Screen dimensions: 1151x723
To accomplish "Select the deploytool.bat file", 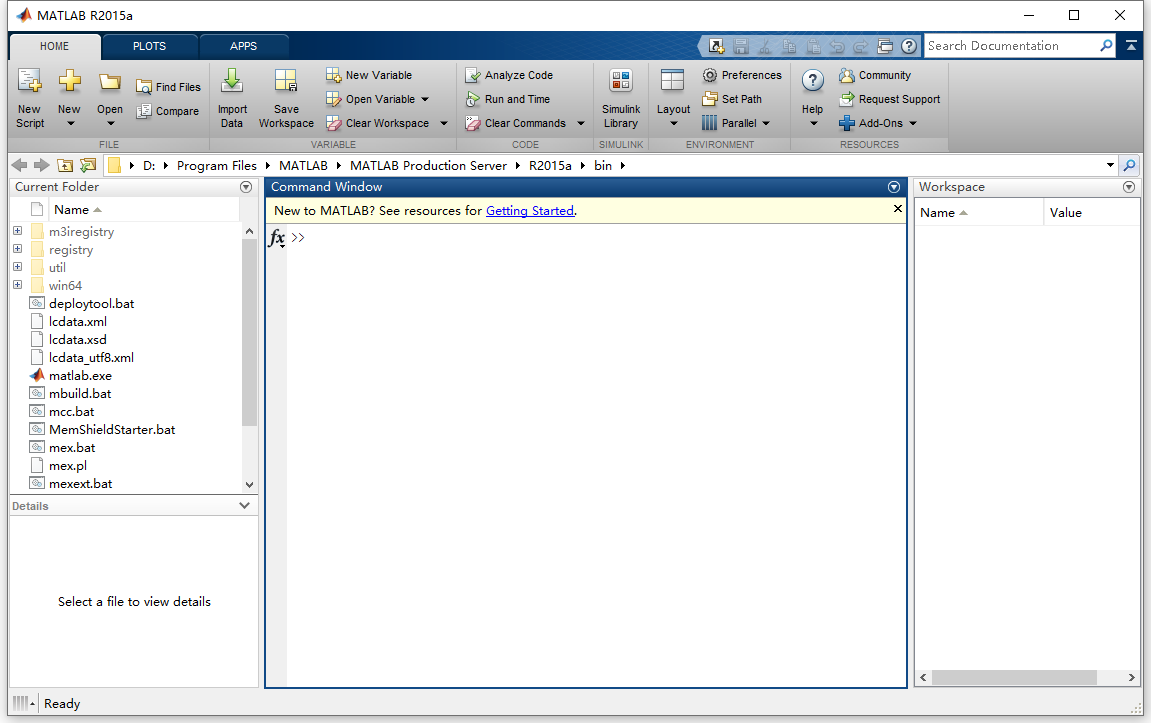I will 91,304.
